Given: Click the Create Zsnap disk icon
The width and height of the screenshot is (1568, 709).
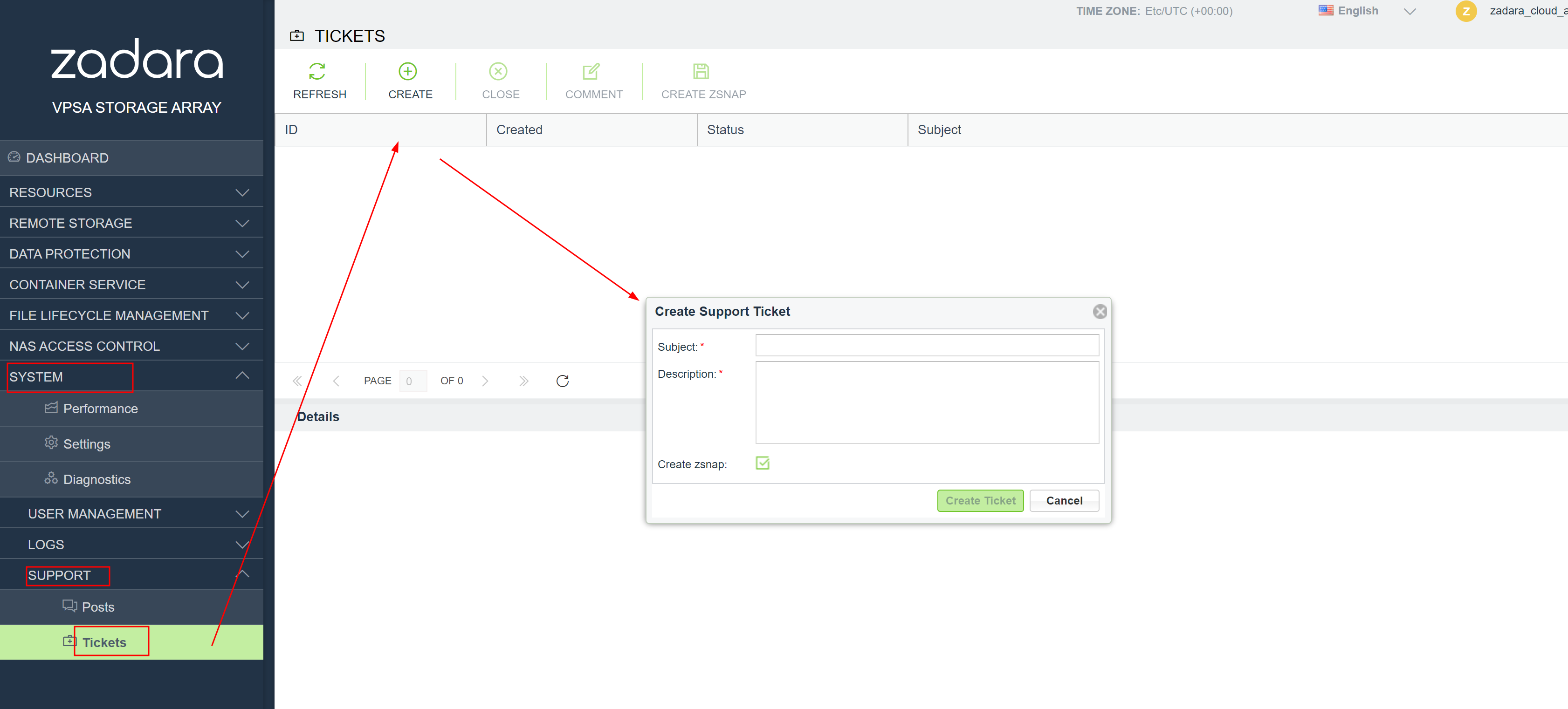Looking at the screenshot, I should 701,71.
